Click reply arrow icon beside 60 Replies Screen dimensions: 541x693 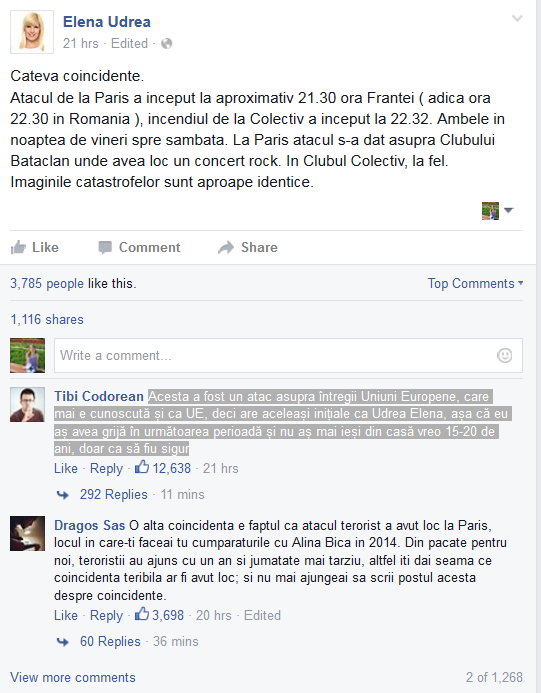(63, 642)
